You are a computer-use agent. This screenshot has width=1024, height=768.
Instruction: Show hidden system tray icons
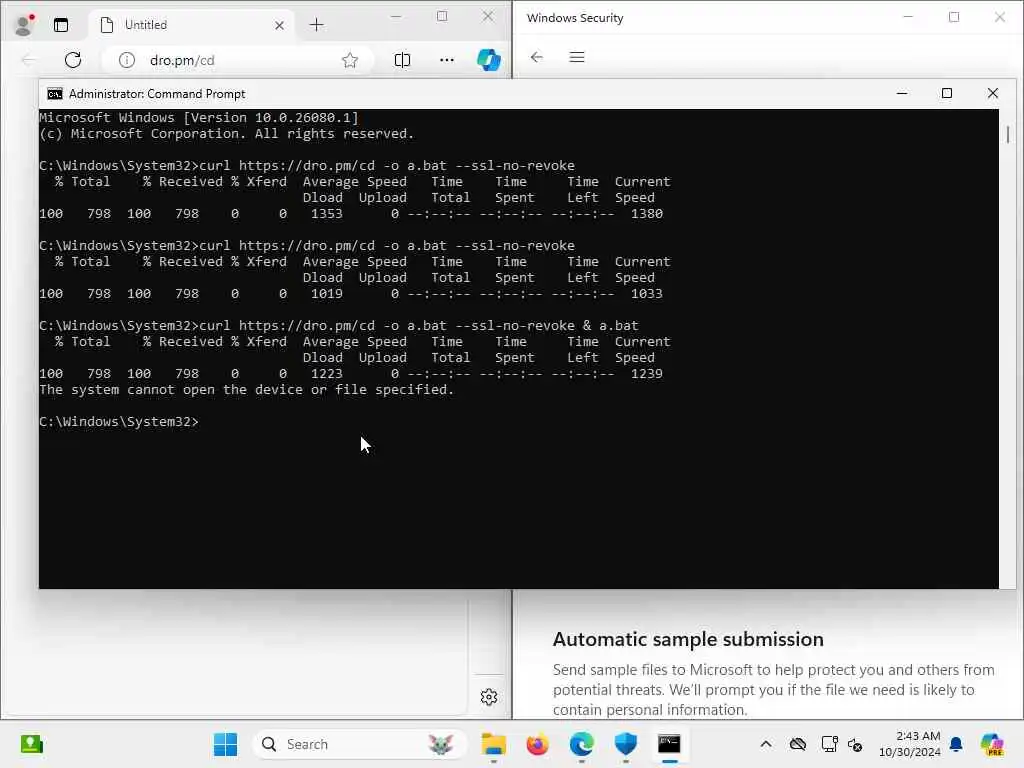coord(766,744)
